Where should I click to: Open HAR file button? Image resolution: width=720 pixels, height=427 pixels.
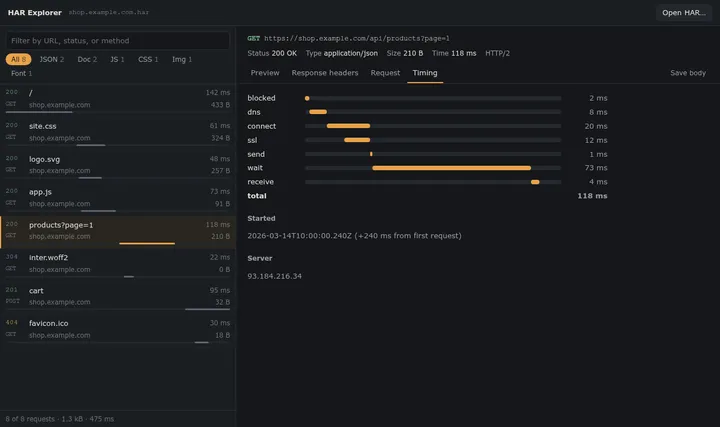[684, 13]
